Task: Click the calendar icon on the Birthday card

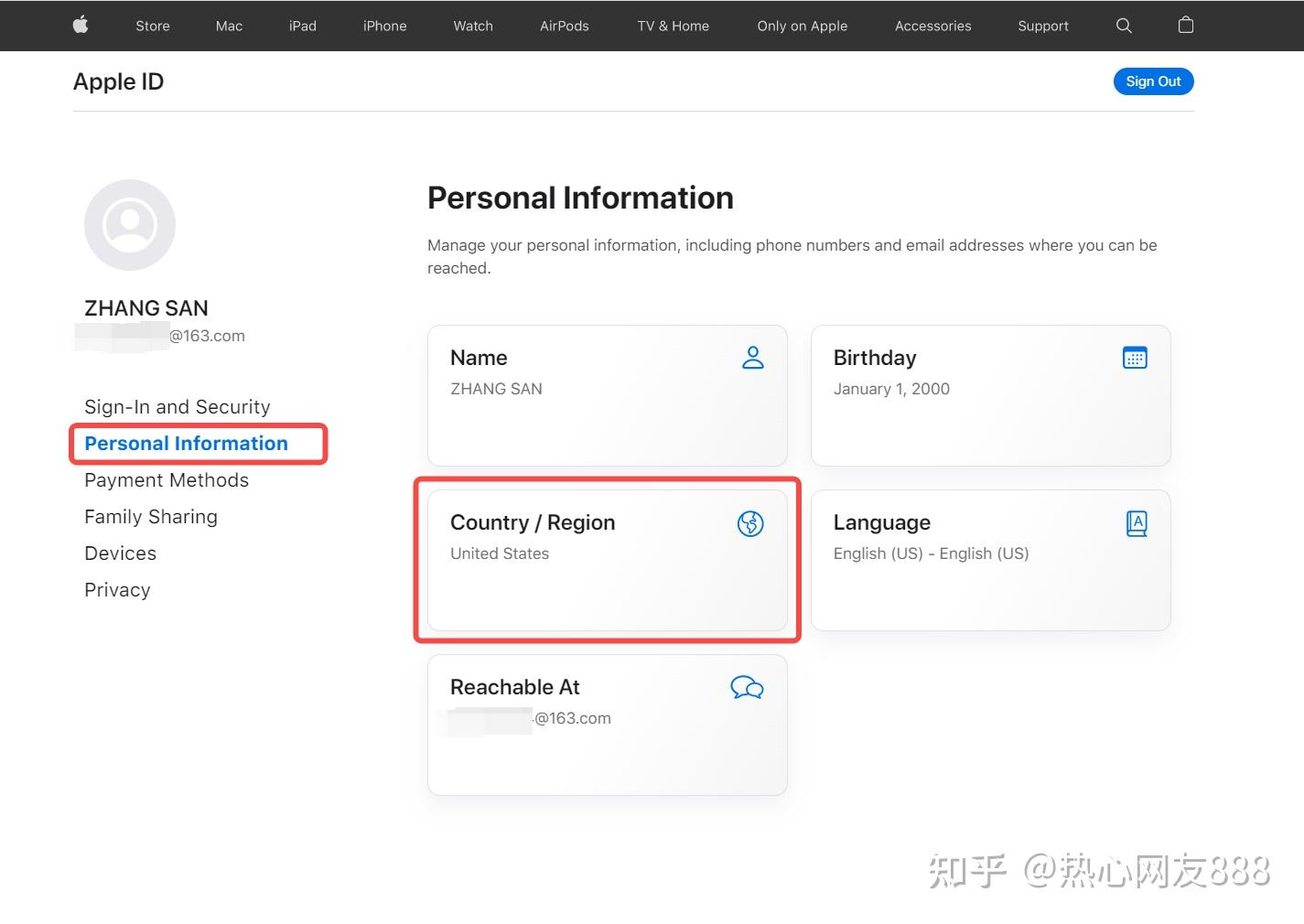Action: coord(1135,358)
